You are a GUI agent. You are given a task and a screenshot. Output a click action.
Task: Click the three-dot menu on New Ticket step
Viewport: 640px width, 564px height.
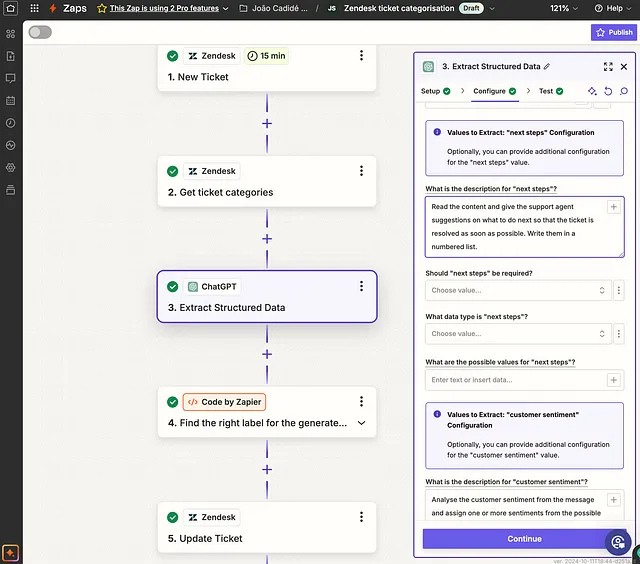361,56
